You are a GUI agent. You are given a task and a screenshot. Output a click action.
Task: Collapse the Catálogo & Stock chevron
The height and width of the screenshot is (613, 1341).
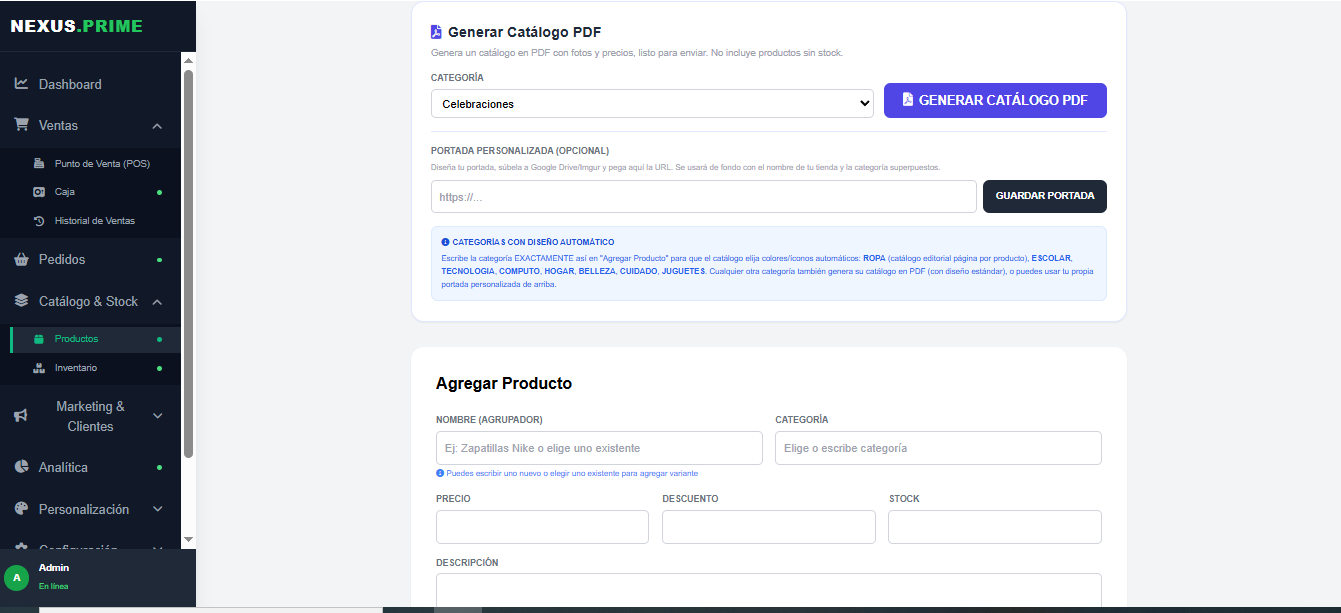[157, 302]
